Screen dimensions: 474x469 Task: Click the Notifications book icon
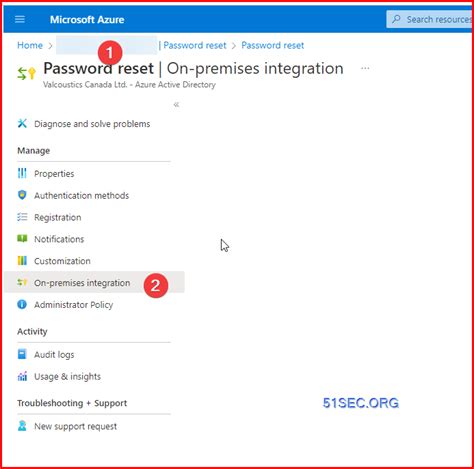pos(22,238)
